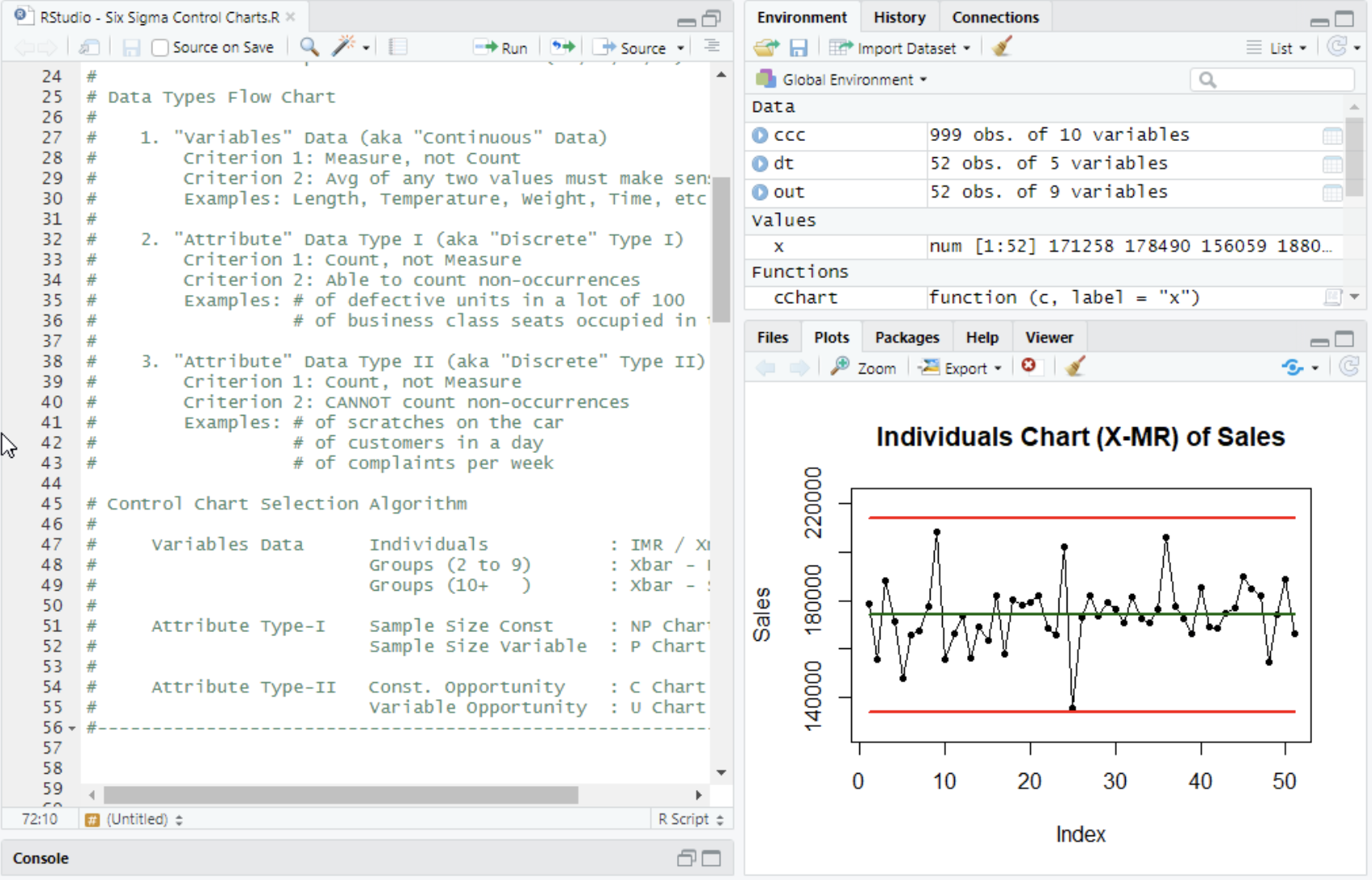
Task: Click the load workspace folder icon
Action: click(765, 48)
